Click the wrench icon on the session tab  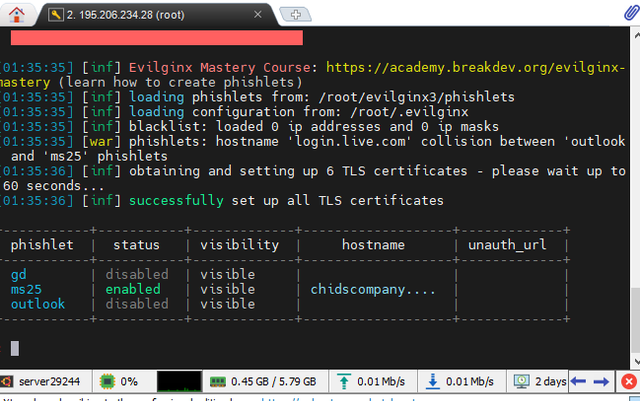(56, 15)
